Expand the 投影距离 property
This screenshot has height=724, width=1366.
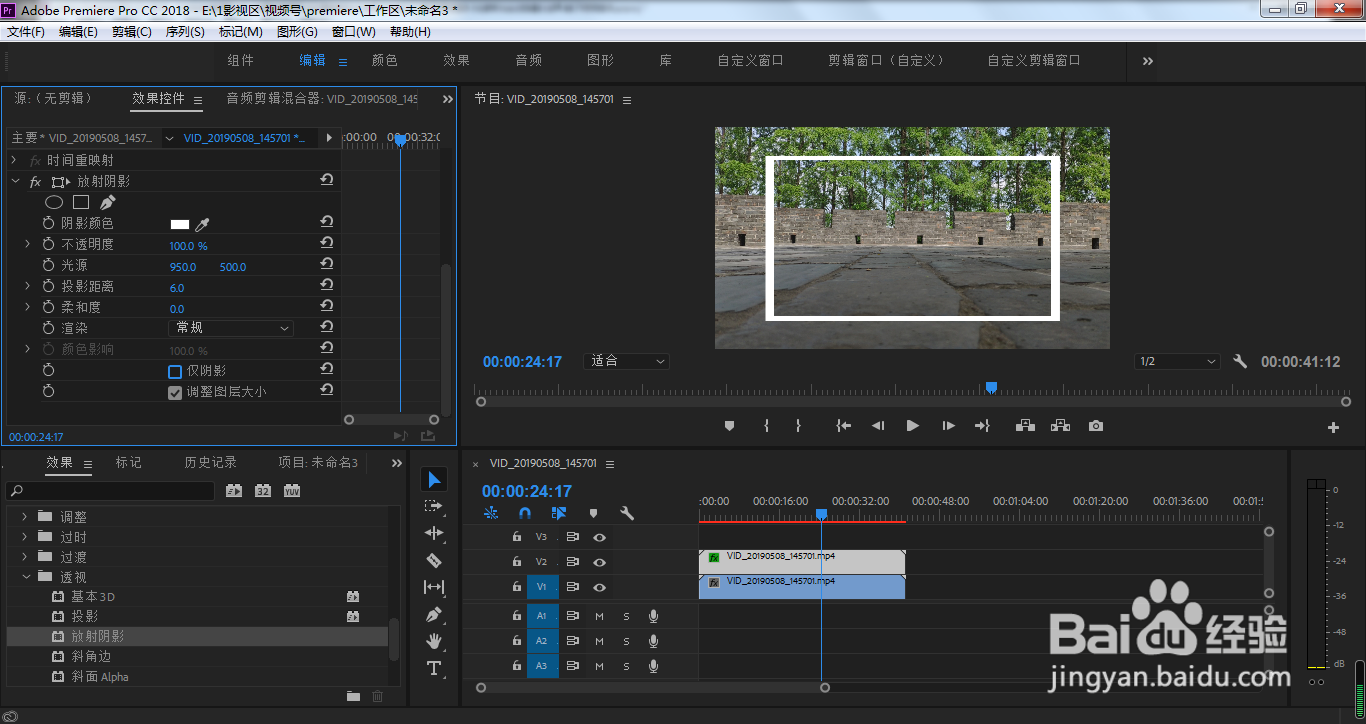[x=28, y=286]
